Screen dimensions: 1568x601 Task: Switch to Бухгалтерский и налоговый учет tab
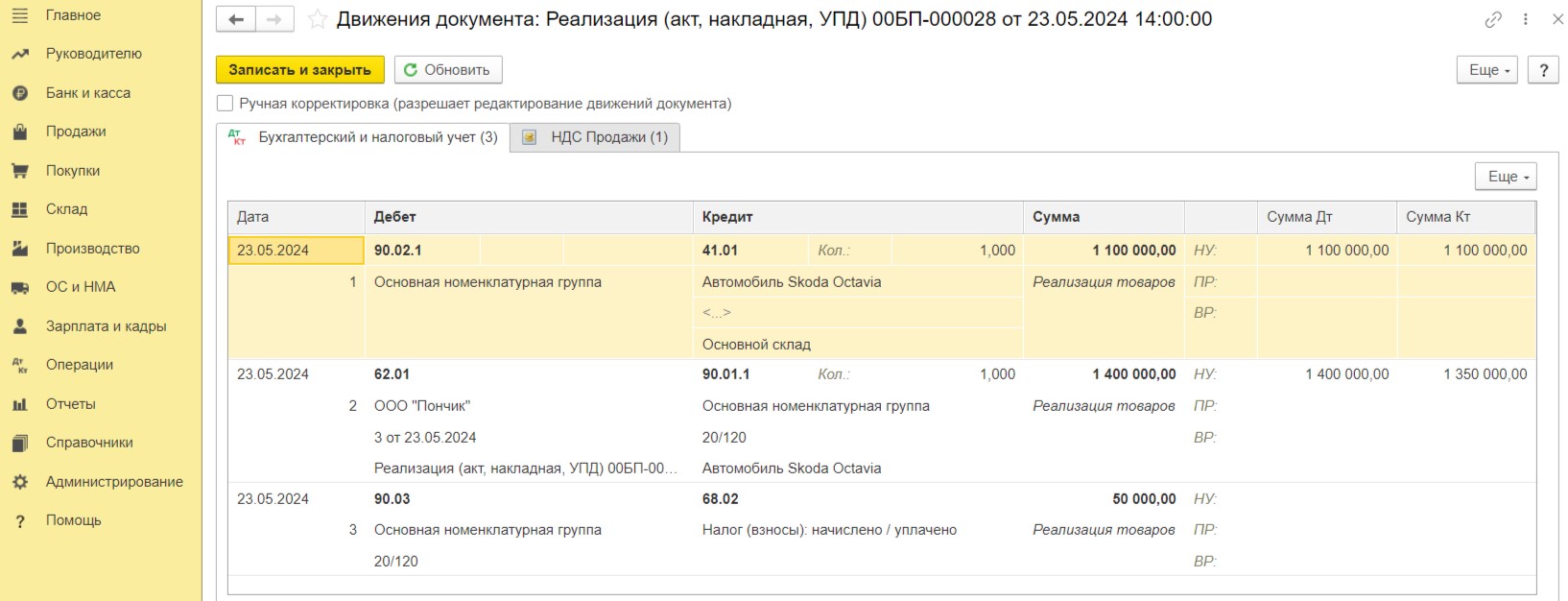(x=364, y=137)
